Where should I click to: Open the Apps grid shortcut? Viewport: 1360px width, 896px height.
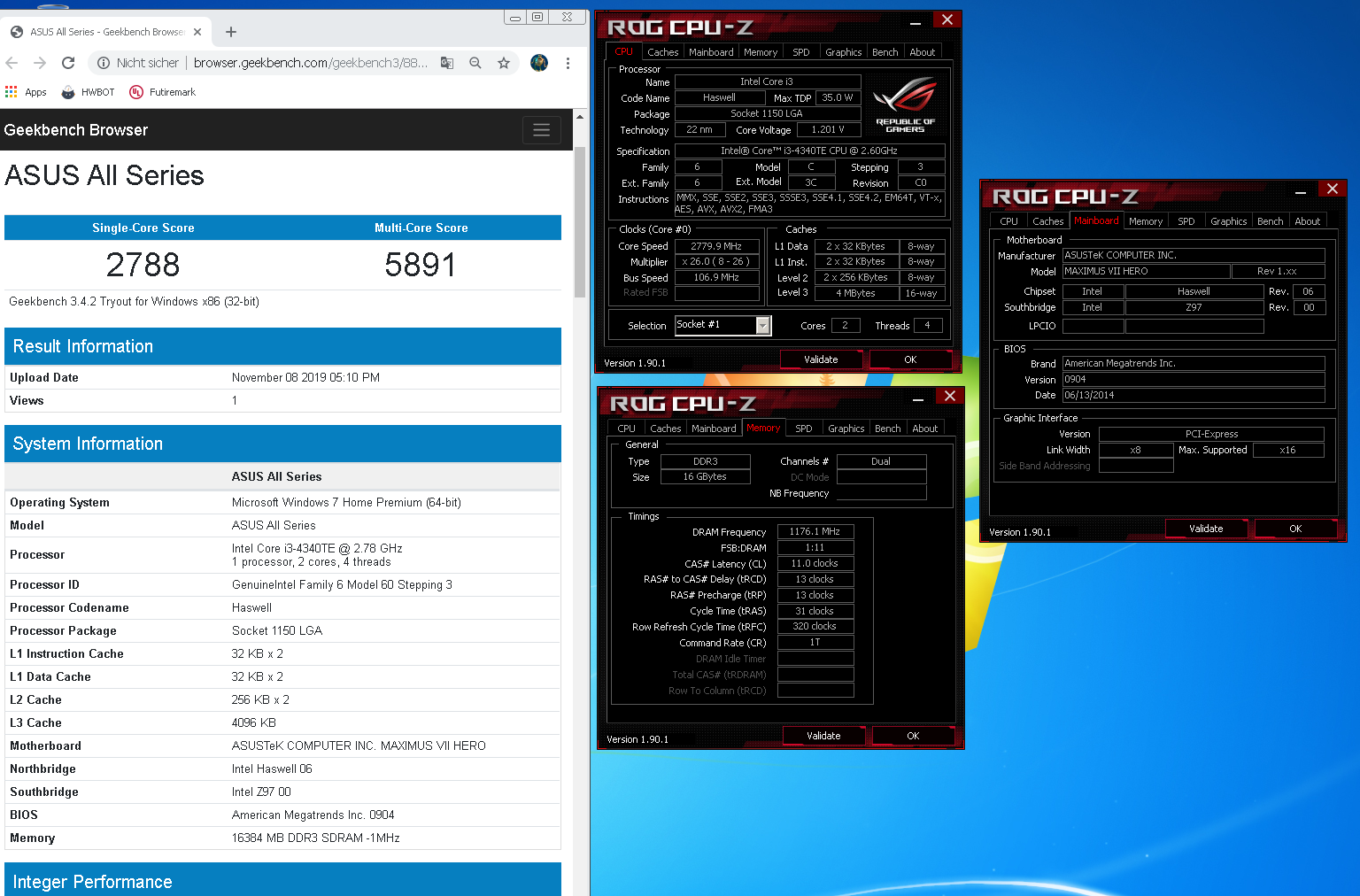[26, 92]
